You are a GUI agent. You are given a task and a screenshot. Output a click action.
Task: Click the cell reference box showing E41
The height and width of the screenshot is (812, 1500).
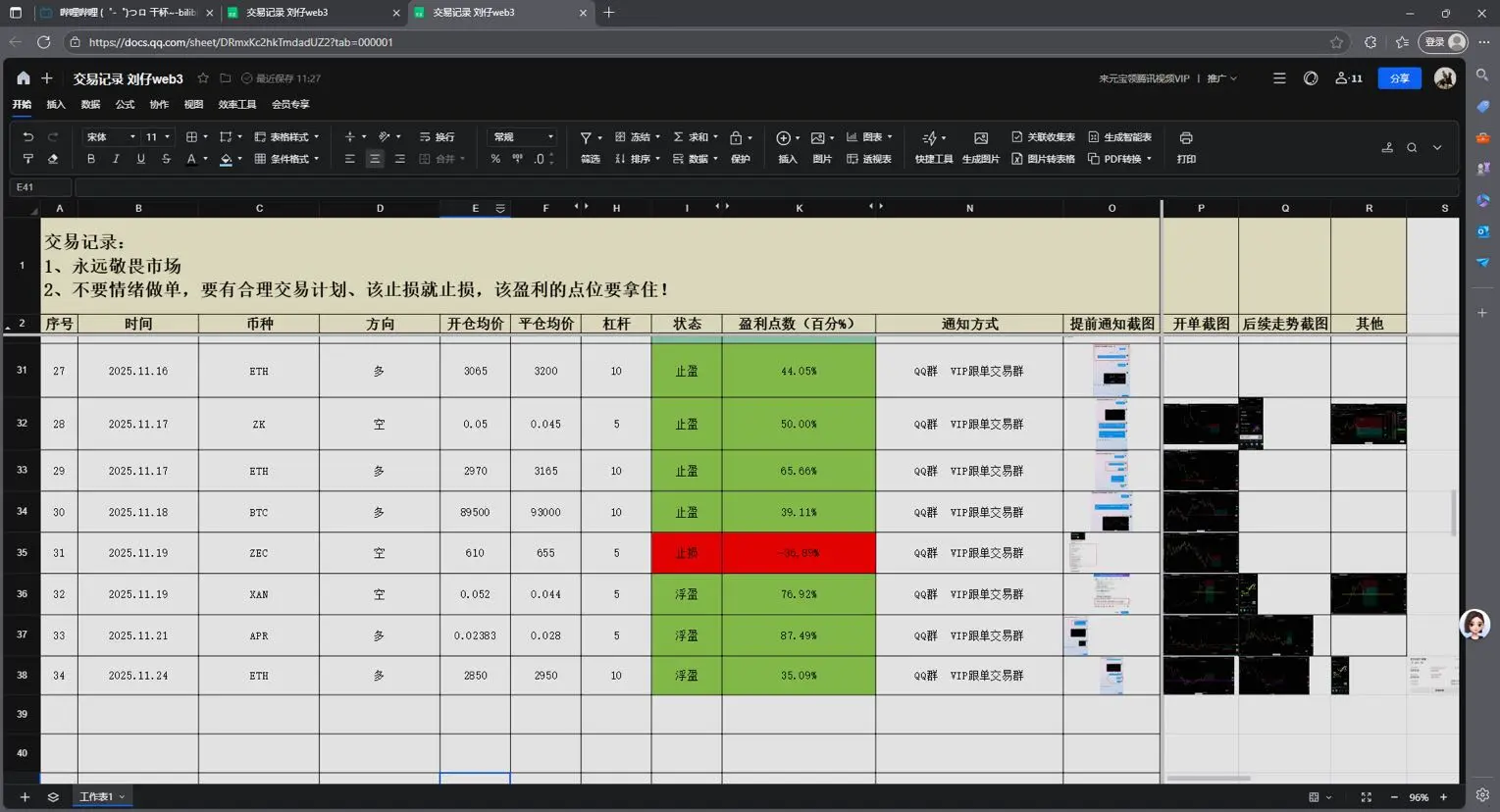click(x=39, y=186)
